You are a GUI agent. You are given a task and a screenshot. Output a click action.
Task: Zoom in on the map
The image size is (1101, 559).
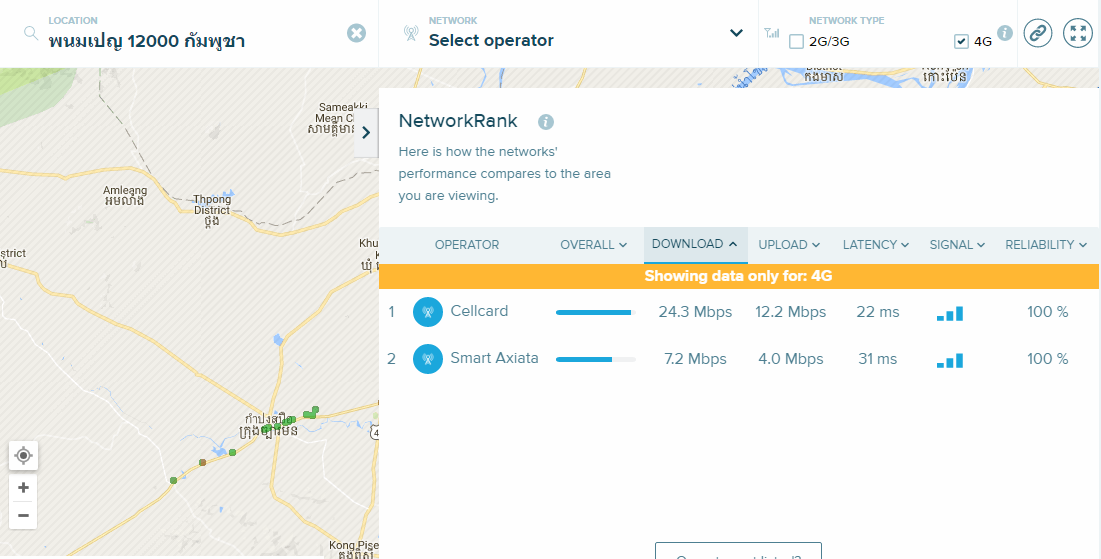click(x=24, y=487)
